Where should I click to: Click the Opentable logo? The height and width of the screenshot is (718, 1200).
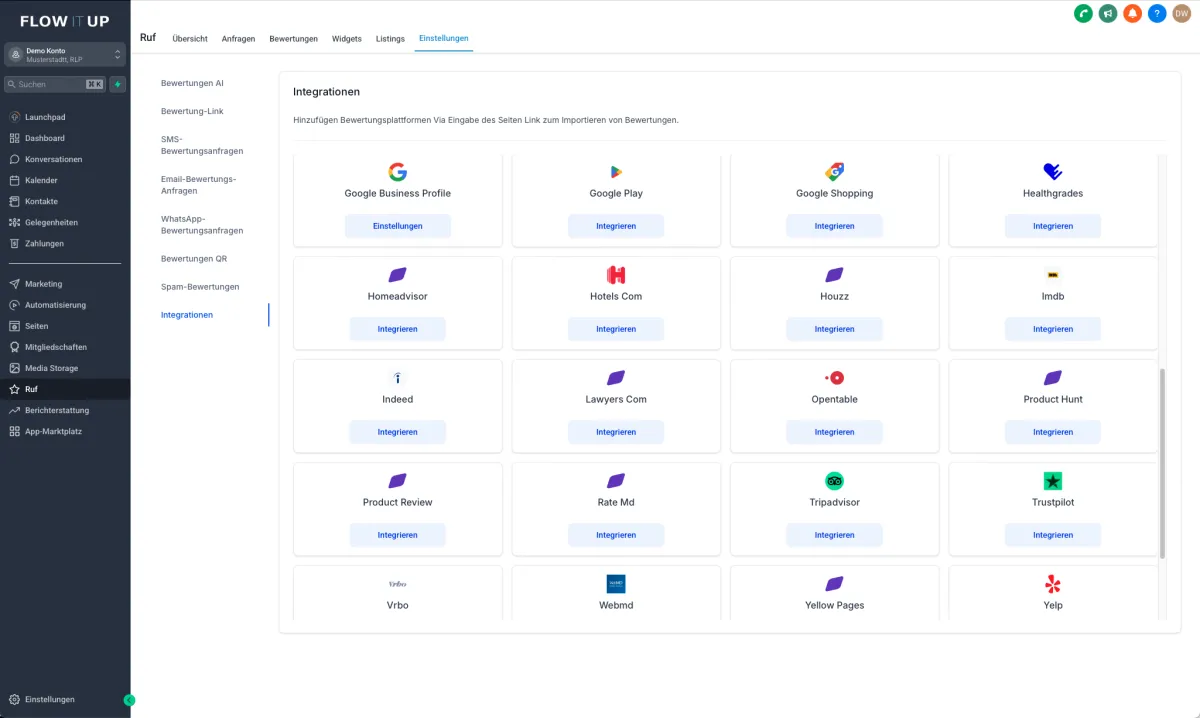click(835, 378)
